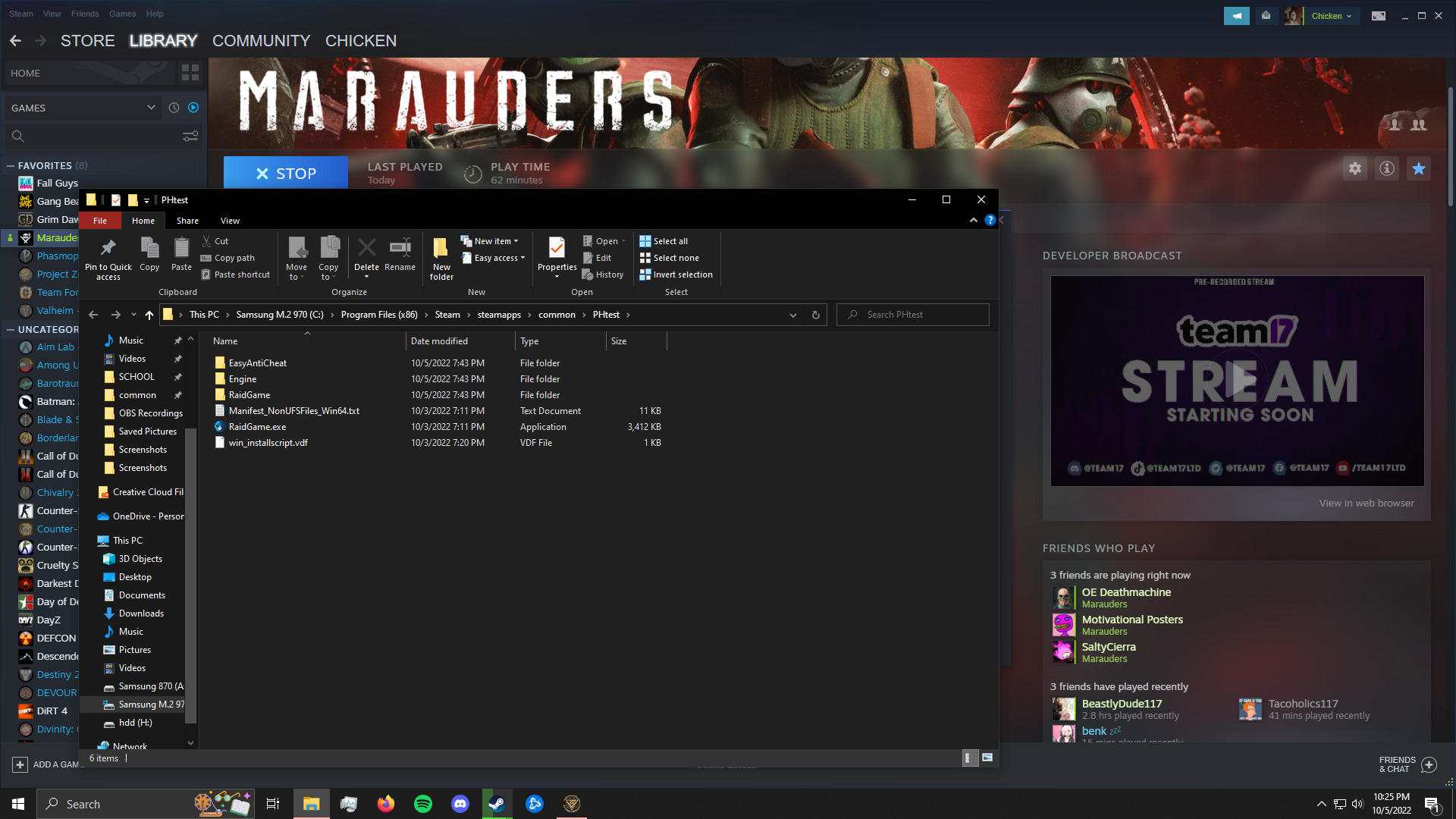Click the Pin to Quick access icon
Viewport: 1456px width, 819px height.
108,248
